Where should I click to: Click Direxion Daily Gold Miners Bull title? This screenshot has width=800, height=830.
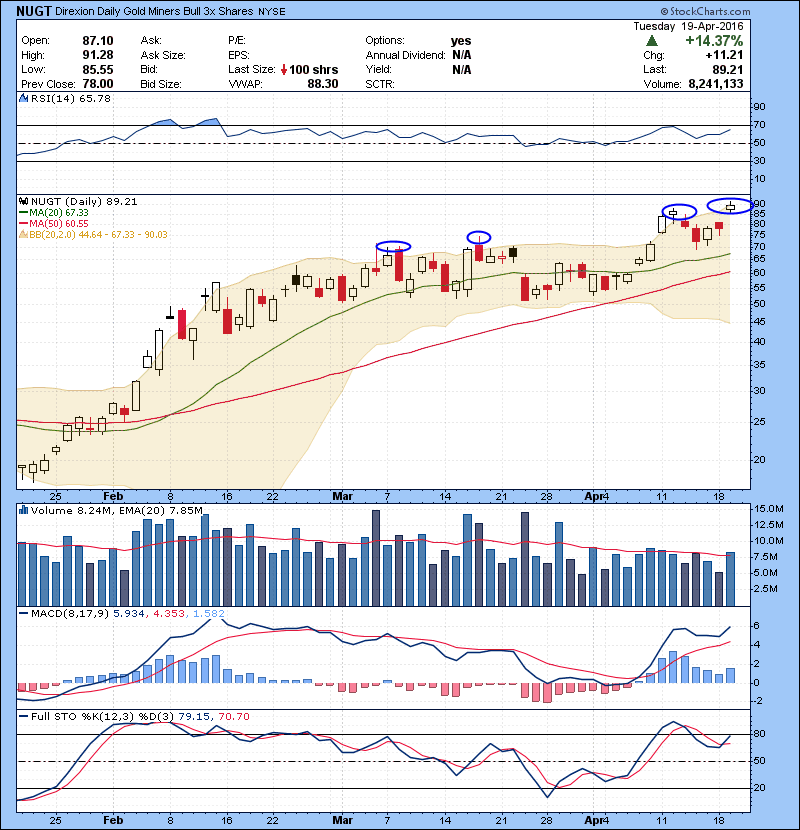click(155, 11)
